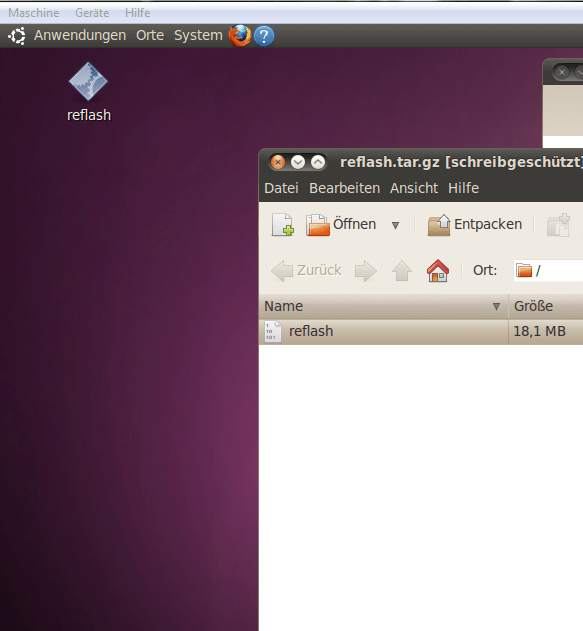Viewport: 583px width, 631px height.
Task: Open the Datei menu
Action: coord(281,188)
